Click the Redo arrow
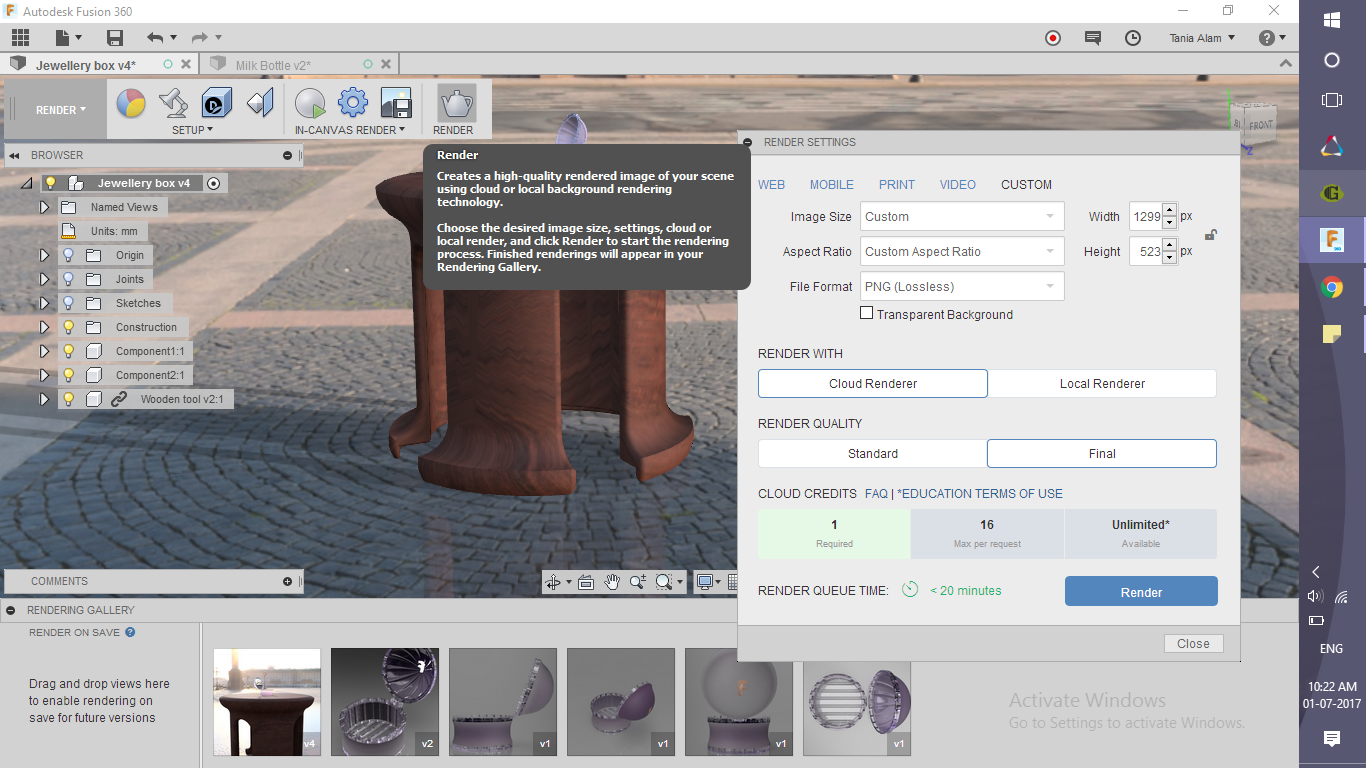1366x768 pixels. pyautogui.click(x=200, y=38)
